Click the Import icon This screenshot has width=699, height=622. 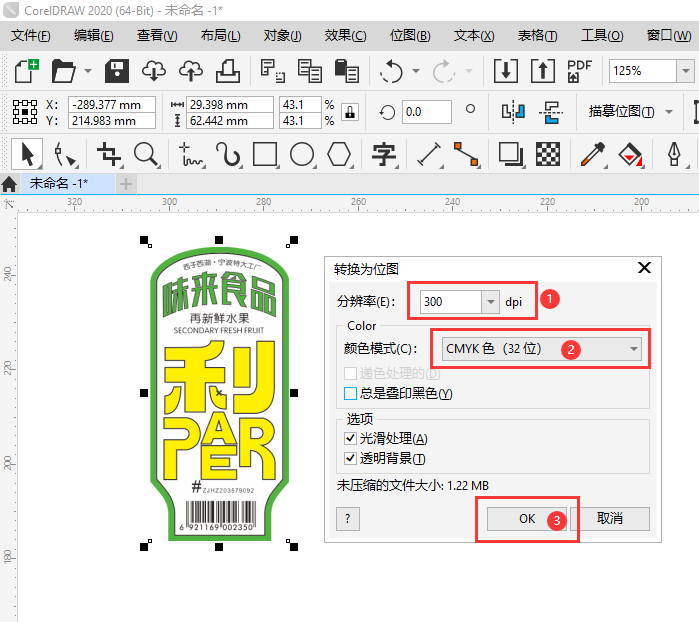click(x=506, y=71)
